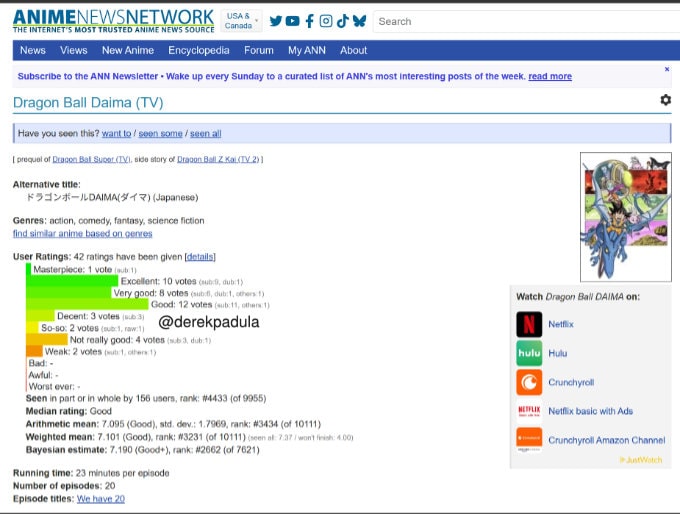Screen dimensions: 680x514
Task: Select the New Anime menu item
Action: click(x=127, y=50)
